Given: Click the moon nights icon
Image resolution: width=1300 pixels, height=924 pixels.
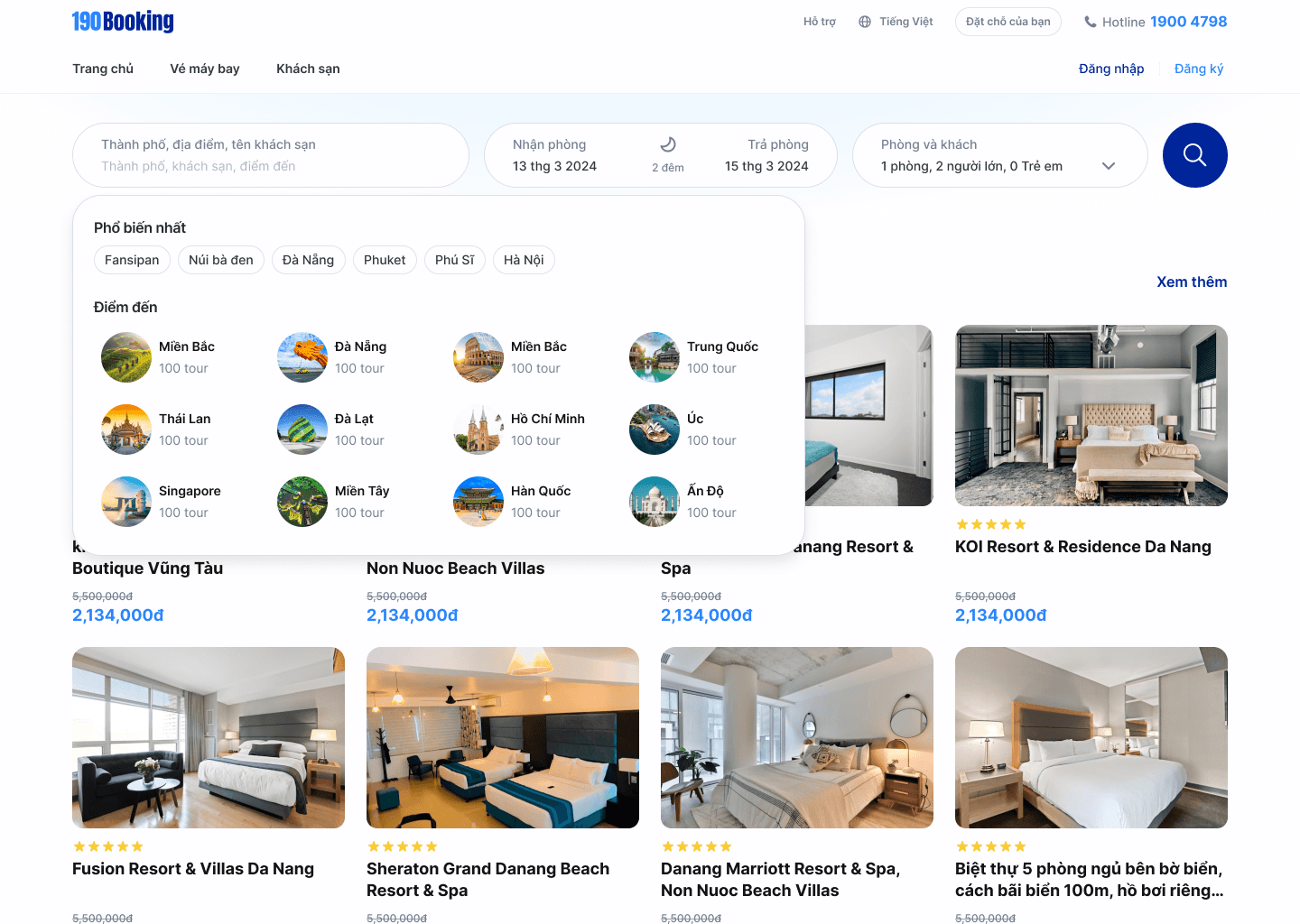Looking at the screenshot, I should click(x=668, y=144).
